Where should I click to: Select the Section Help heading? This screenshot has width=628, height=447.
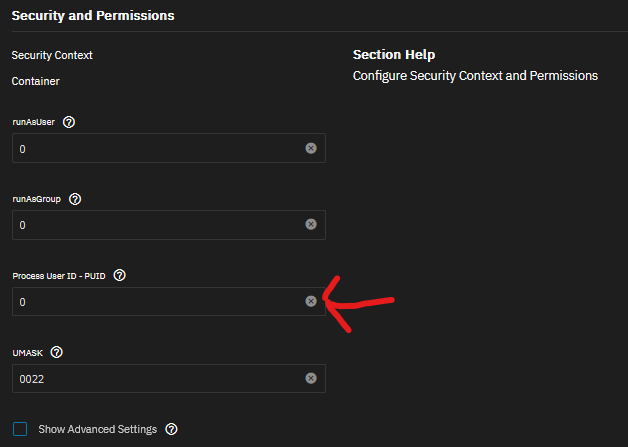(394, 55)
